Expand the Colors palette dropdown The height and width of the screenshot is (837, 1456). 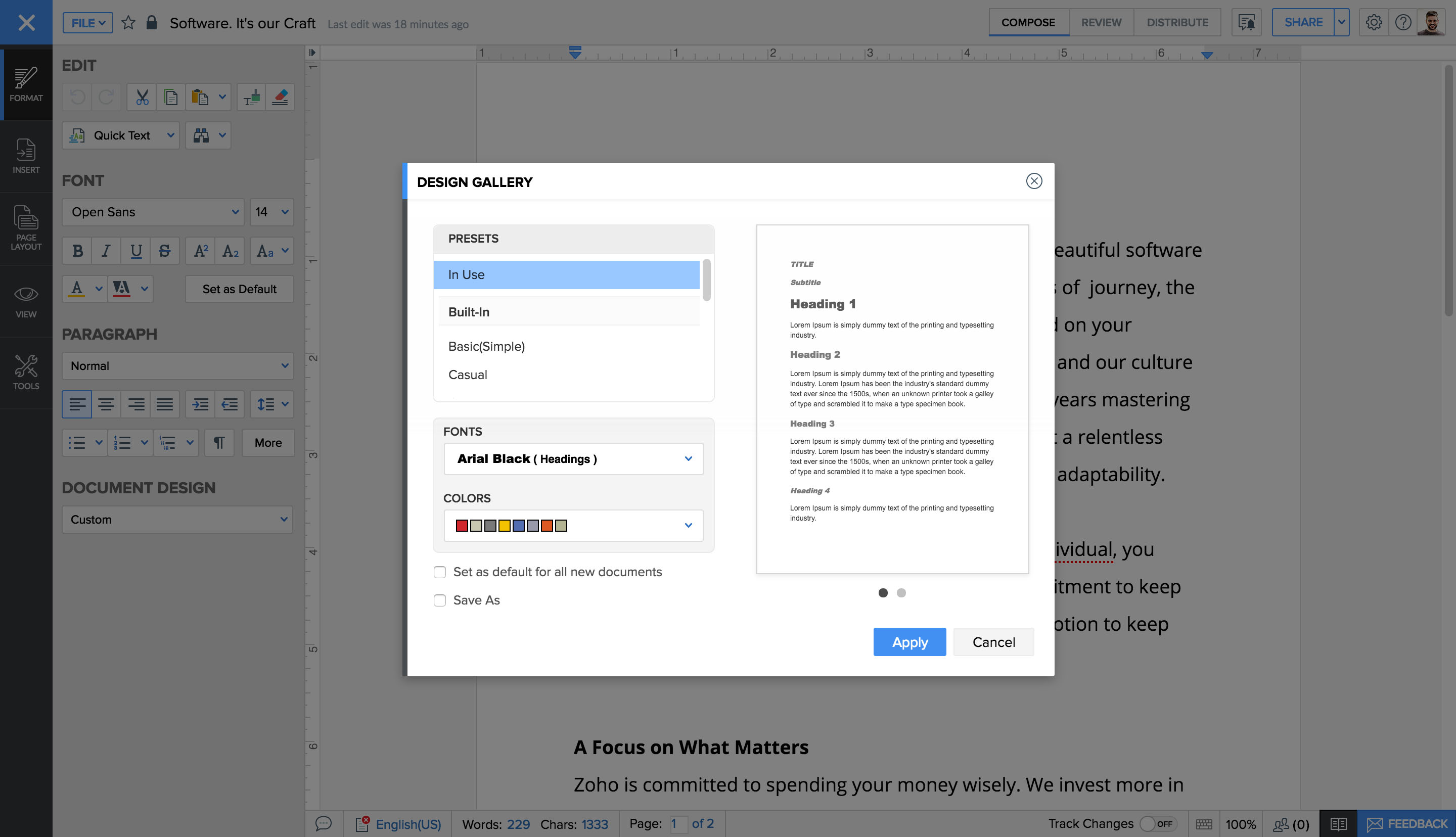688,526
